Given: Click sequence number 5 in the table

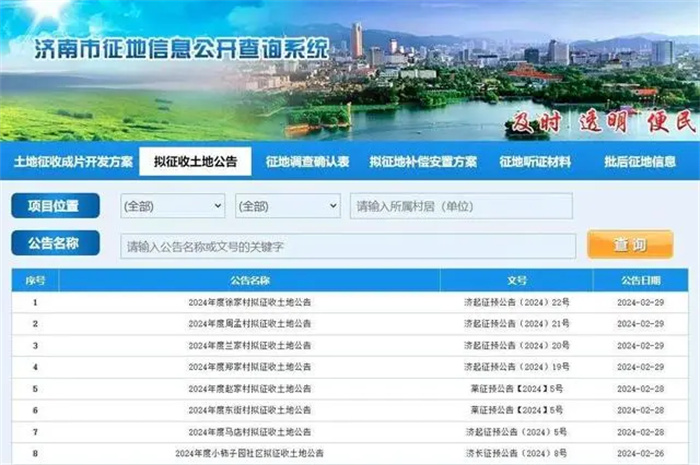Looking at the screenshot, I should point(35,389).
